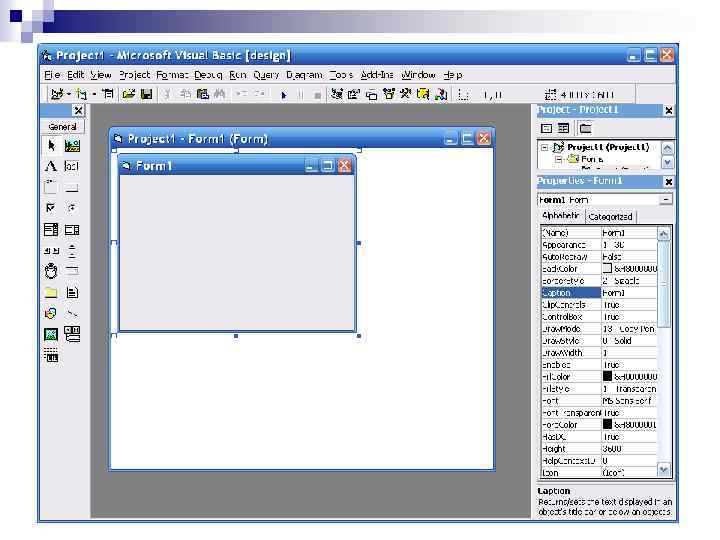Select the PictureBox control tool
720x540 pixels.
72,146
